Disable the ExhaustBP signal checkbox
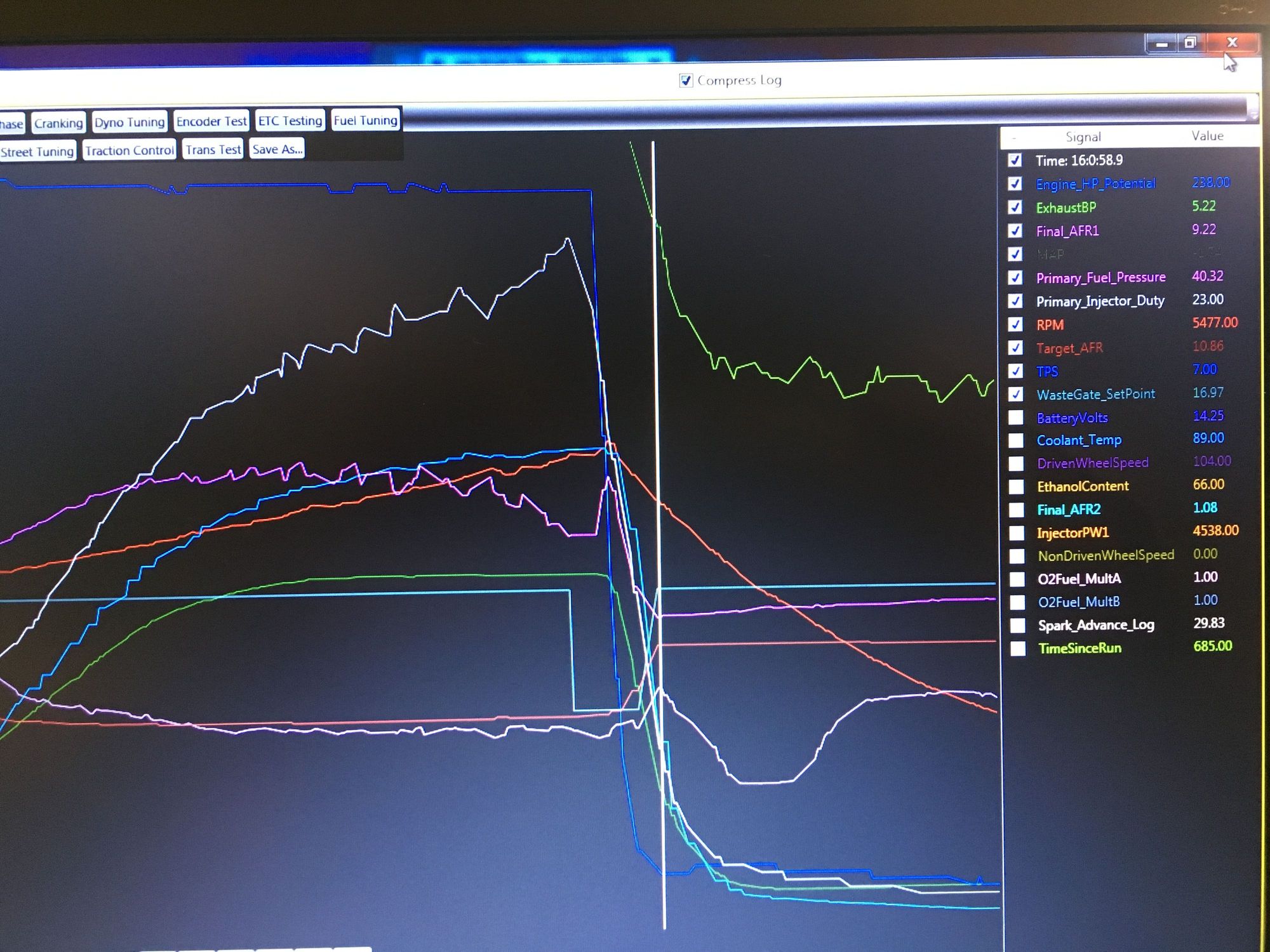1270x952 pixels. pos(1015,208)
